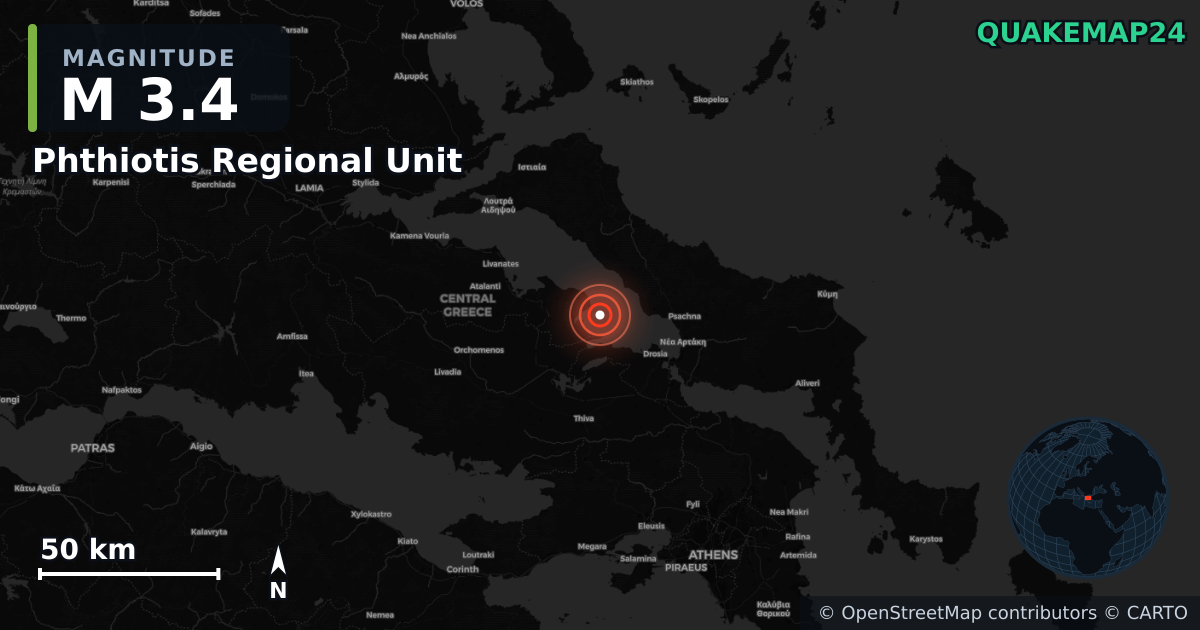Click the ATHENS city label
The width and height of the screenshot is (1200, 630).
coord(713,555)
